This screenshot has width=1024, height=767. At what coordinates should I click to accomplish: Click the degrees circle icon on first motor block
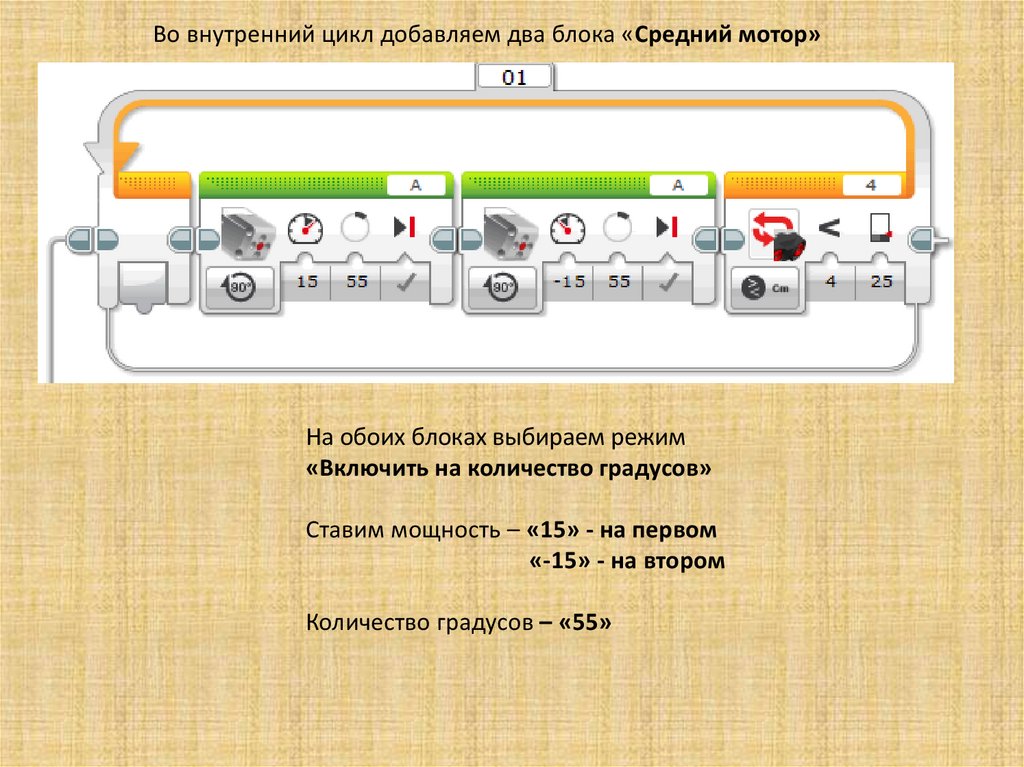[x=355, y=229]
